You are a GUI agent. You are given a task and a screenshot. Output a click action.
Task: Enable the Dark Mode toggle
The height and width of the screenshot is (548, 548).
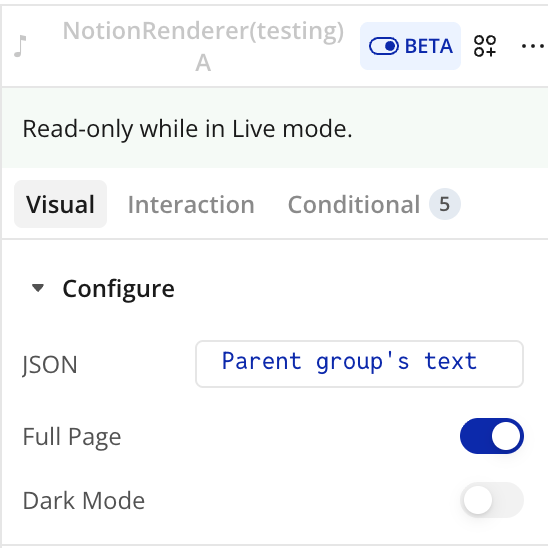(491, 500)
